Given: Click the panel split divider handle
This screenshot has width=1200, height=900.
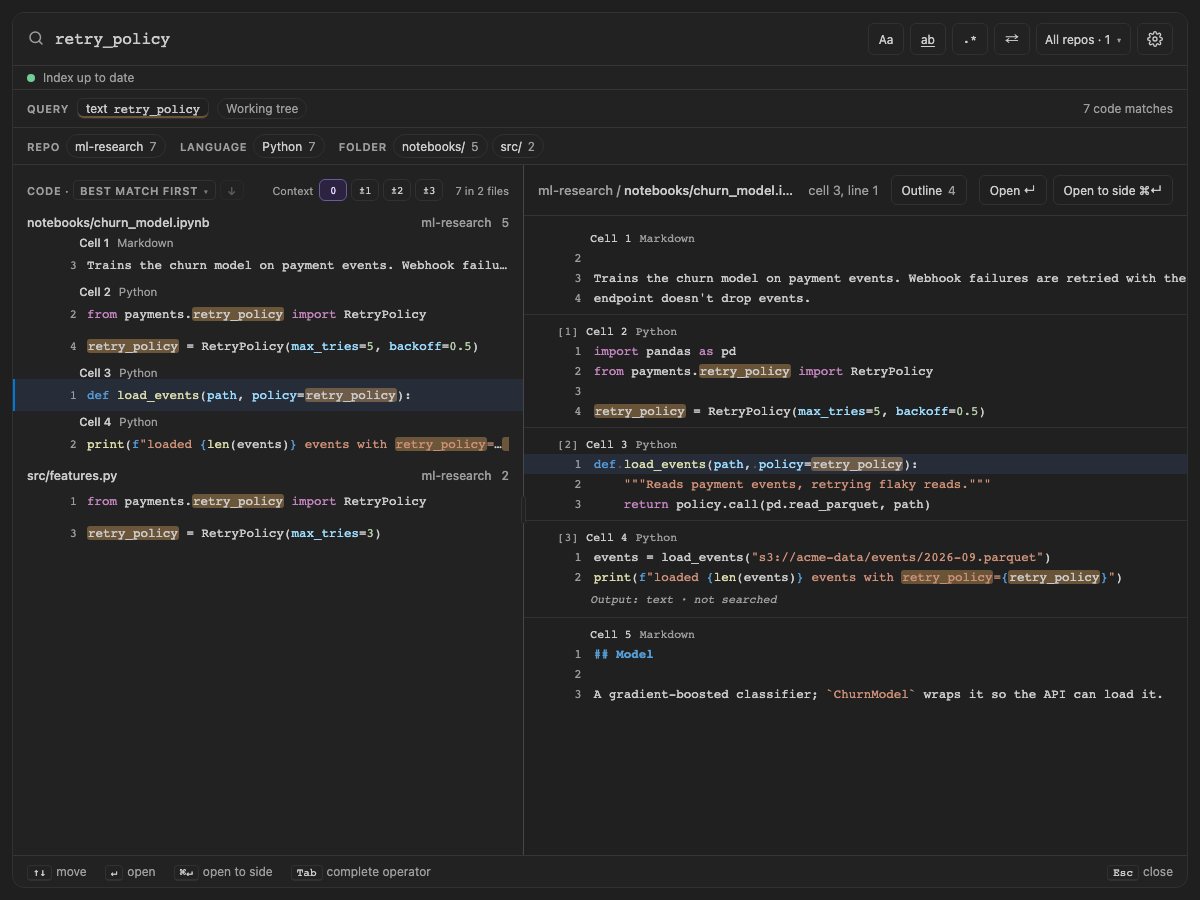Looking at the screenshot, I should pyautogui.click(x=523, y=510).
